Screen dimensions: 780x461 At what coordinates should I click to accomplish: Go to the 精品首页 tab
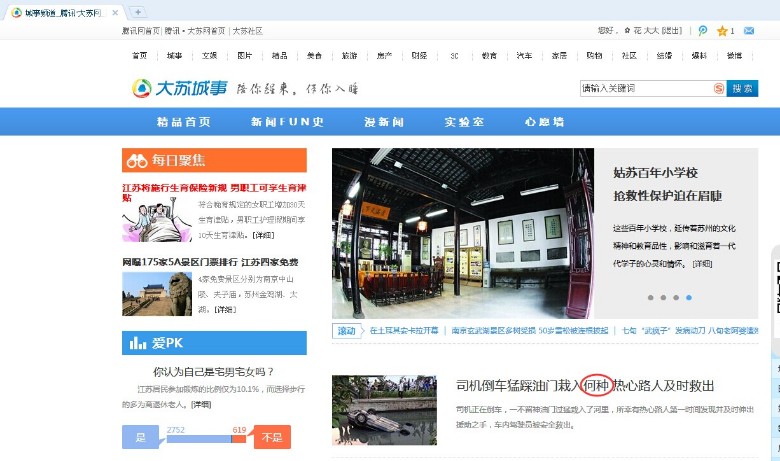click(x=184, y=122)
